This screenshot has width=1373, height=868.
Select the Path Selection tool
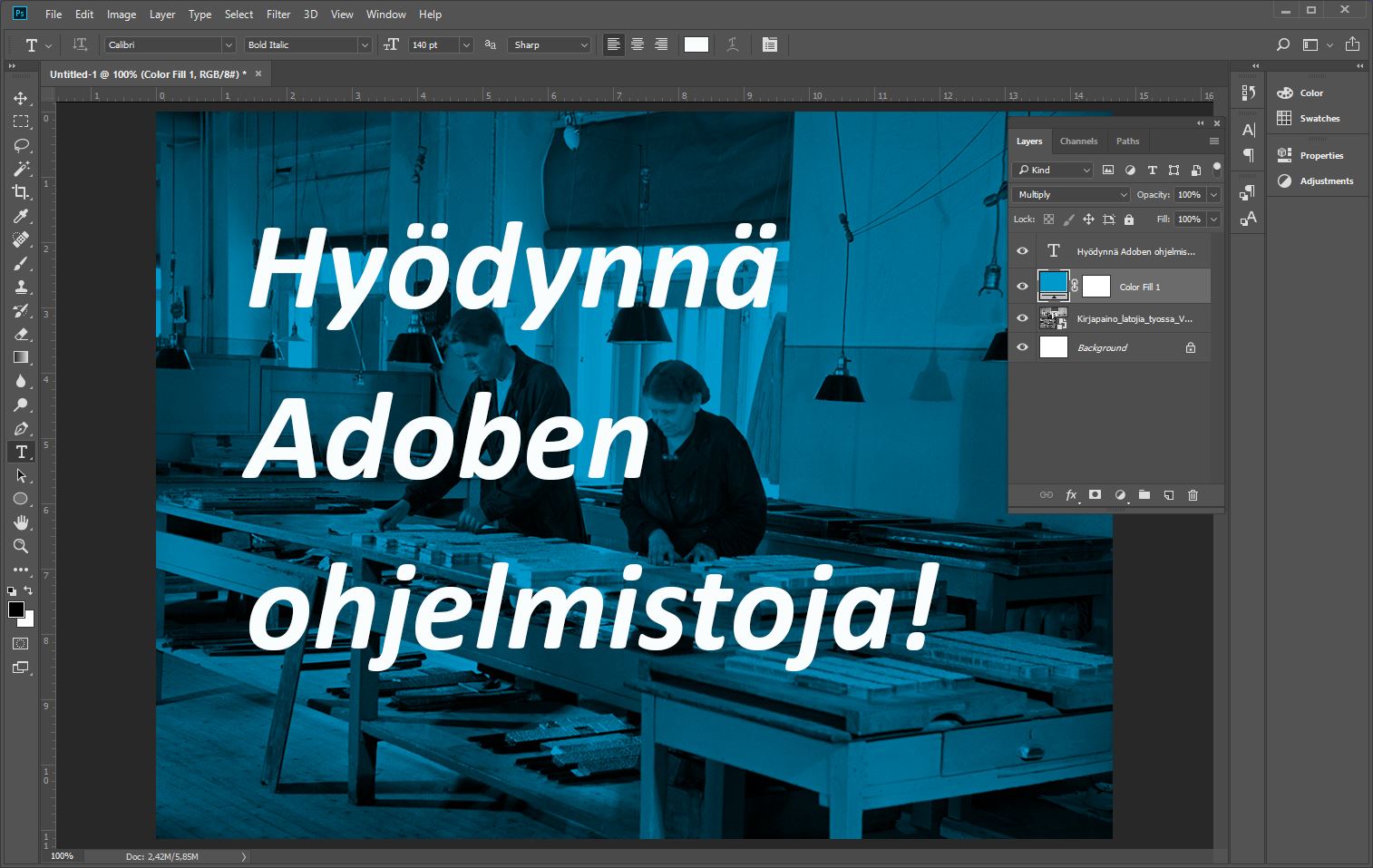click(x=21, y=475)
